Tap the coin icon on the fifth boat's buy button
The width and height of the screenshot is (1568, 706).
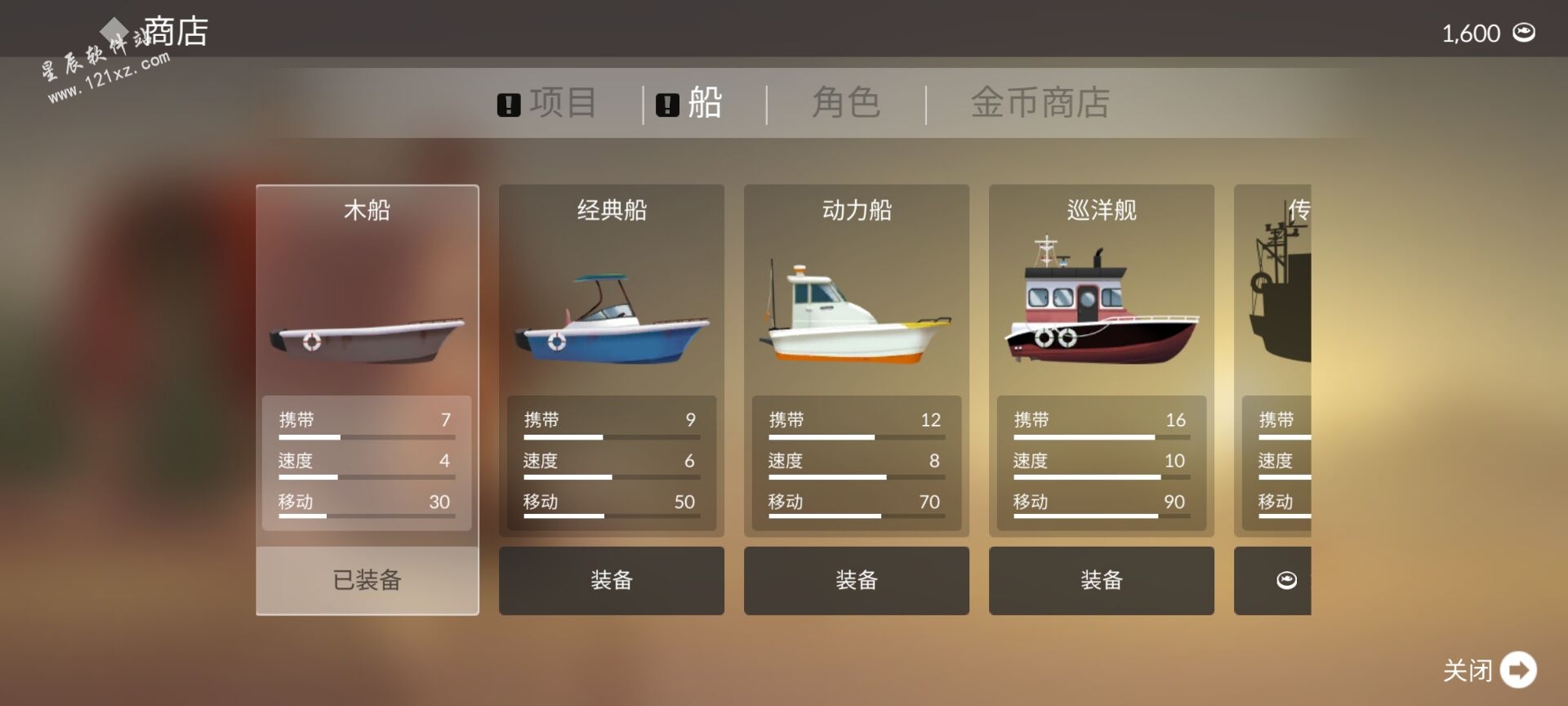click(x=1286, y=580)
